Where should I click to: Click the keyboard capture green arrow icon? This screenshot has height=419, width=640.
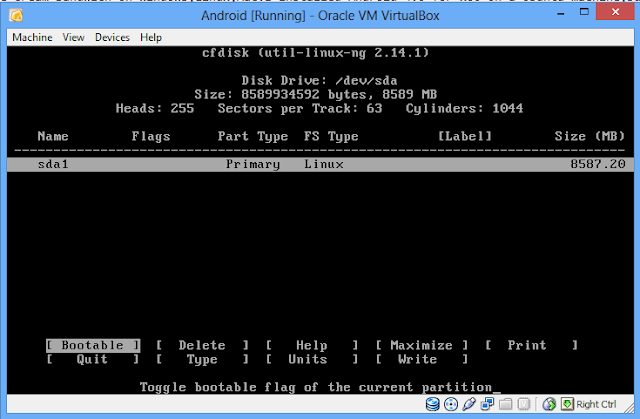[x=567, y=404]
